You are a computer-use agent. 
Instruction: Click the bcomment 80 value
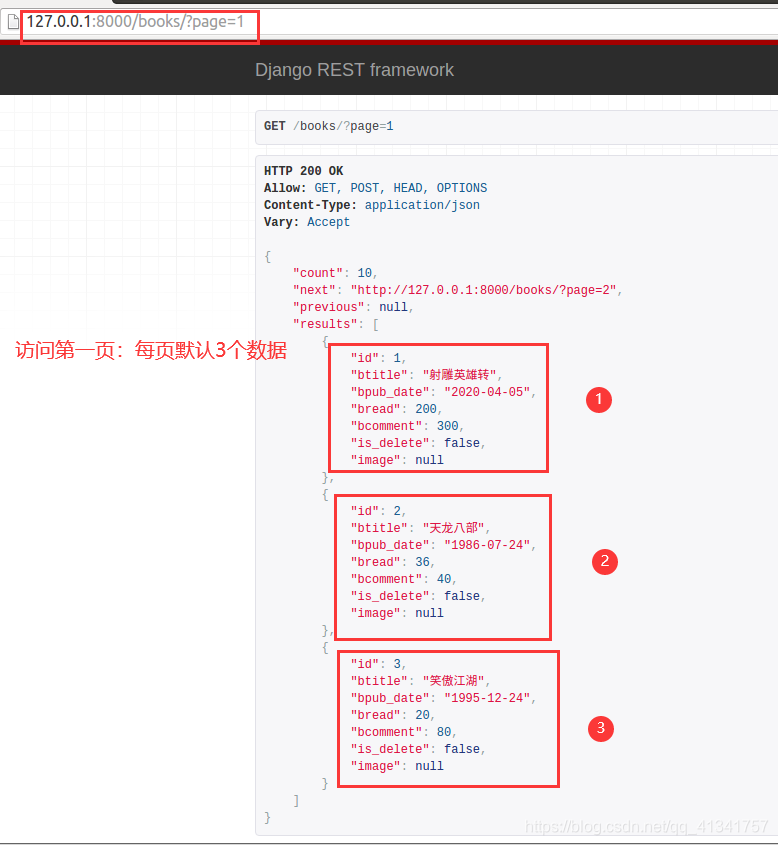tap(444, 732)
